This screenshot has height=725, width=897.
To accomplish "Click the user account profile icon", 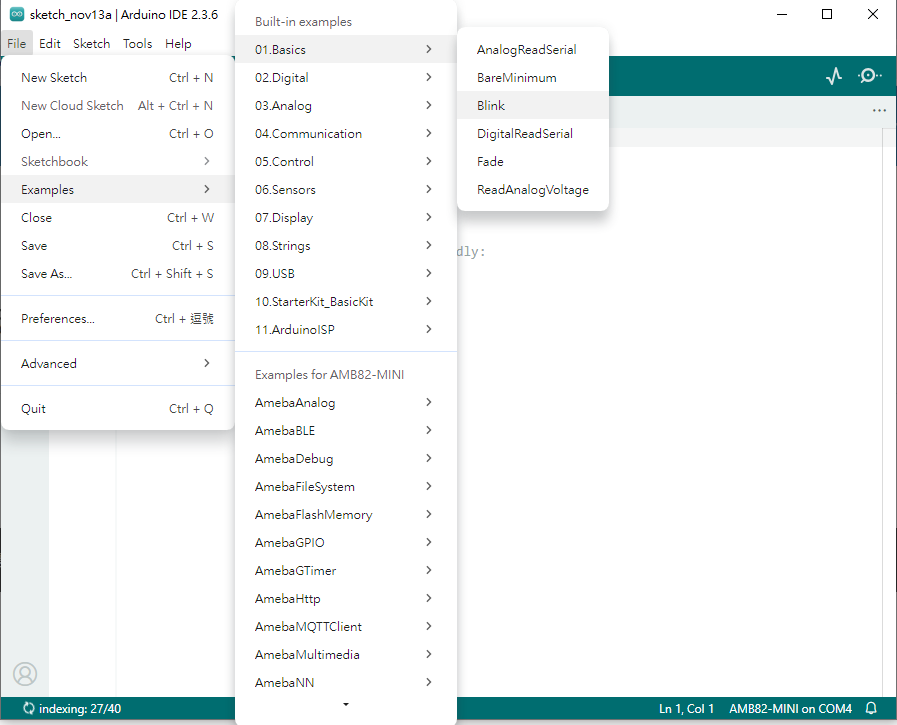I will tap(25, 674).
